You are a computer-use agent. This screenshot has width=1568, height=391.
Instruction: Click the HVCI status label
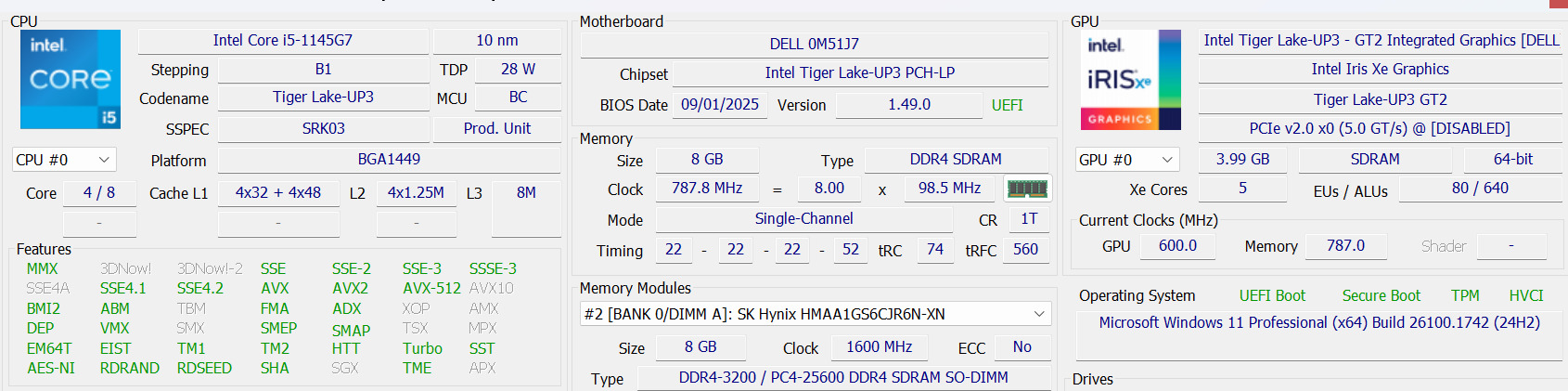click(x=1525, y=295)
